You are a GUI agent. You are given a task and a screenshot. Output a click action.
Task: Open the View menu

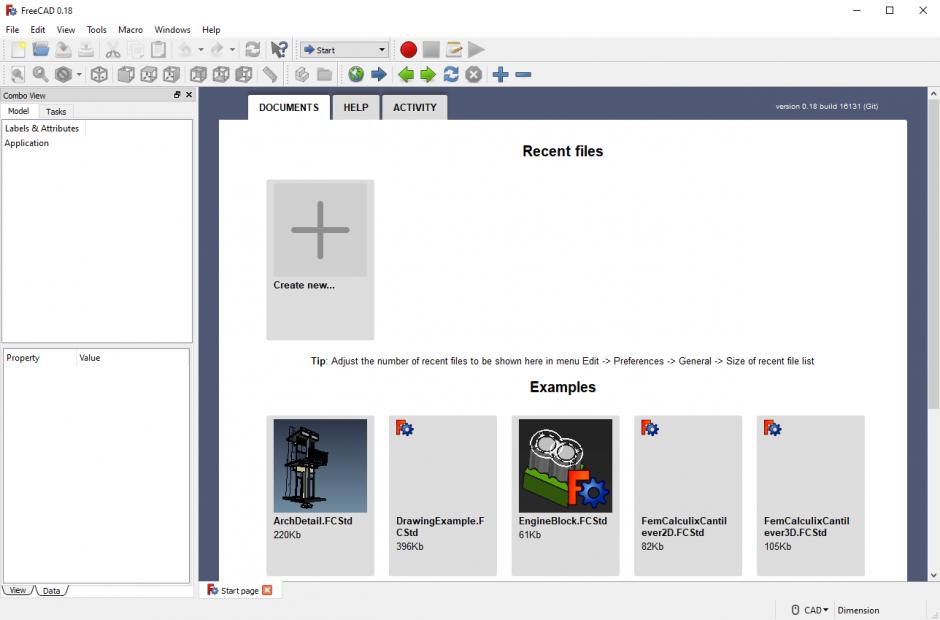(x=66, y=29)
